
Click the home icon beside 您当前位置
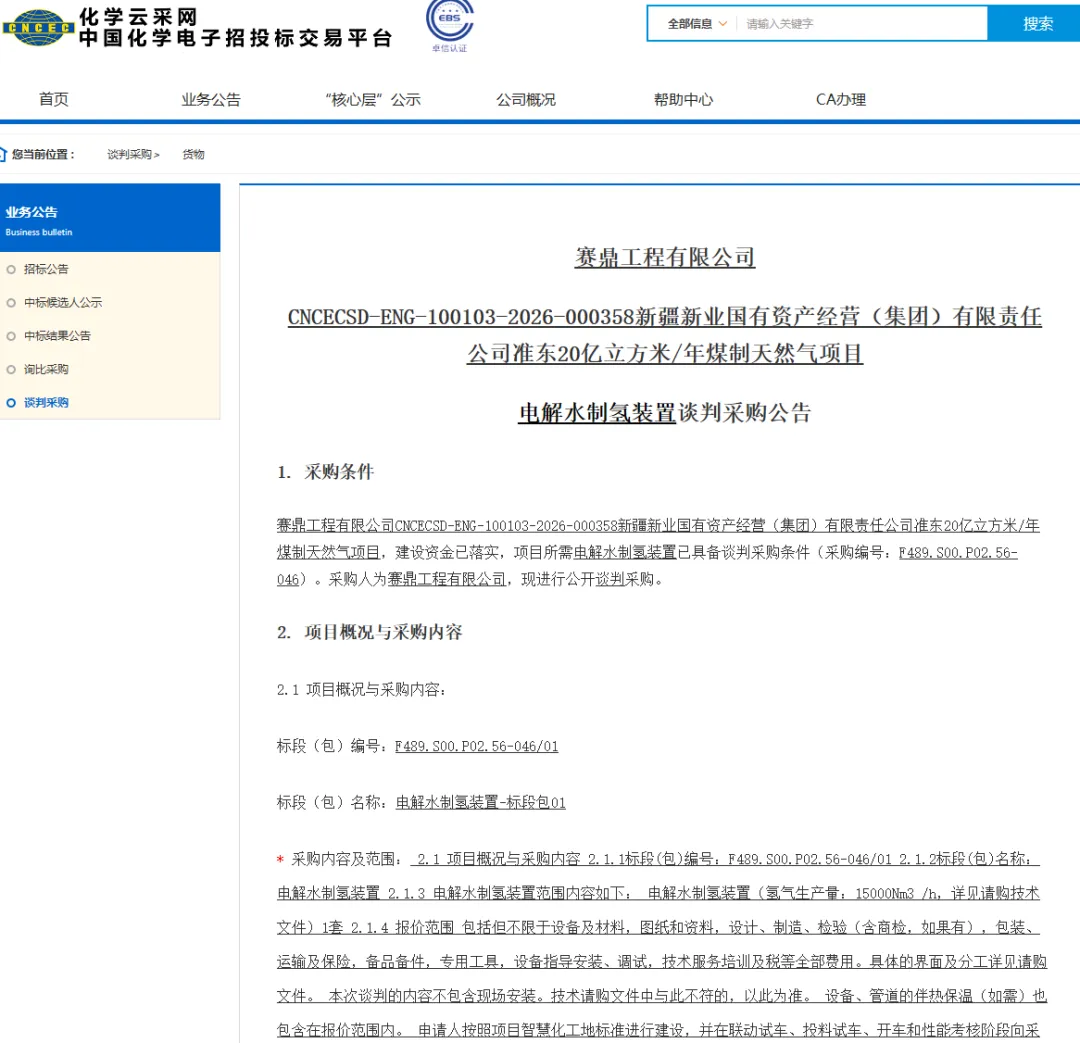click(3, 154)
